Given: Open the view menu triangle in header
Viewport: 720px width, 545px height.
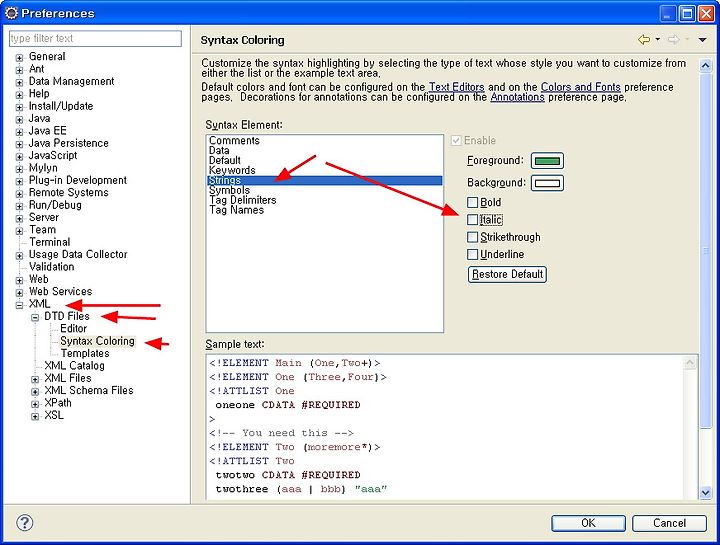Looking at the screenshot, I should [x=702, y=40].
